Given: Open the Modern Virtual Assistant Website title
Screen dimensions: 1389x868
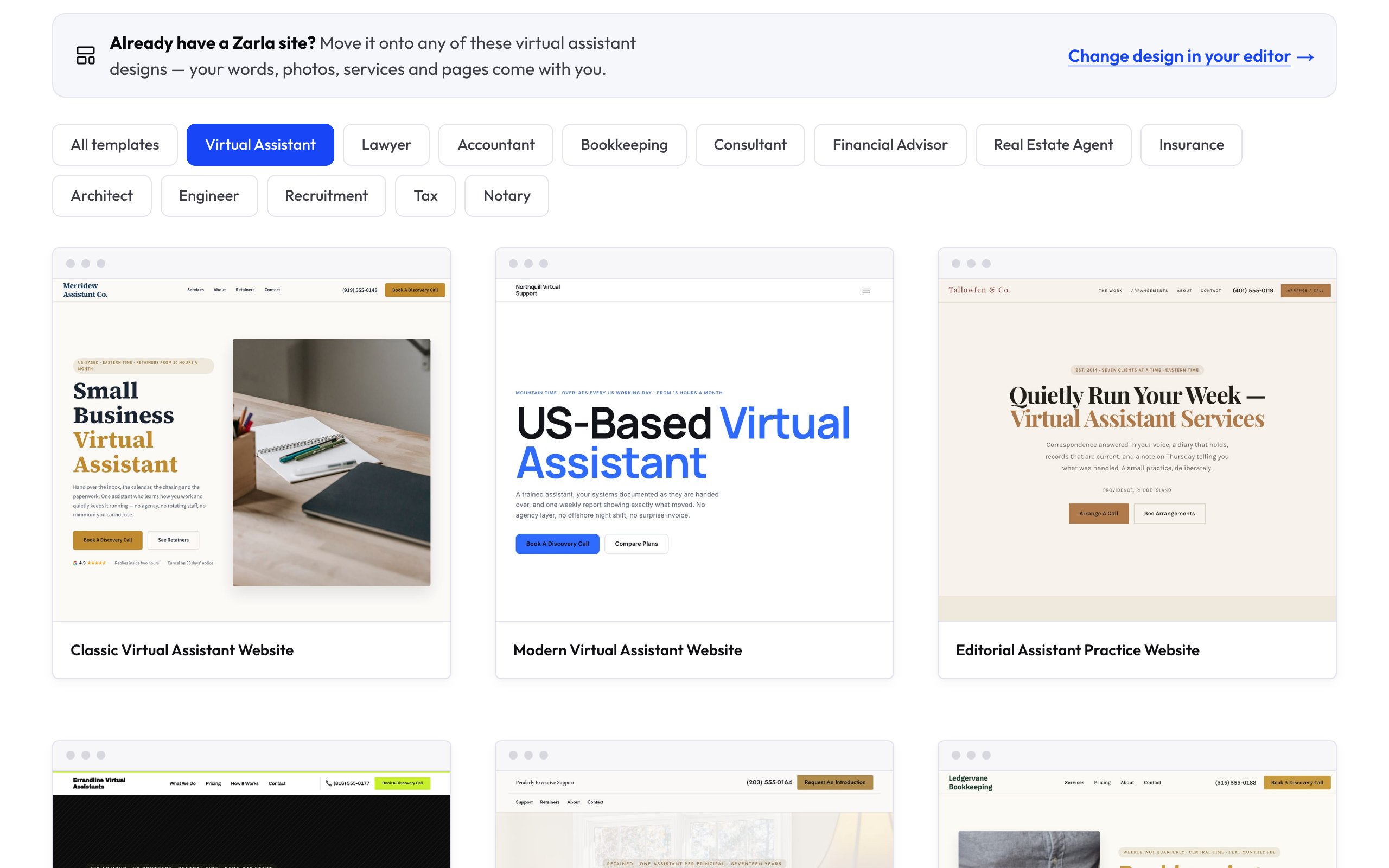Looking at the screenshot, I should [627, 650].
